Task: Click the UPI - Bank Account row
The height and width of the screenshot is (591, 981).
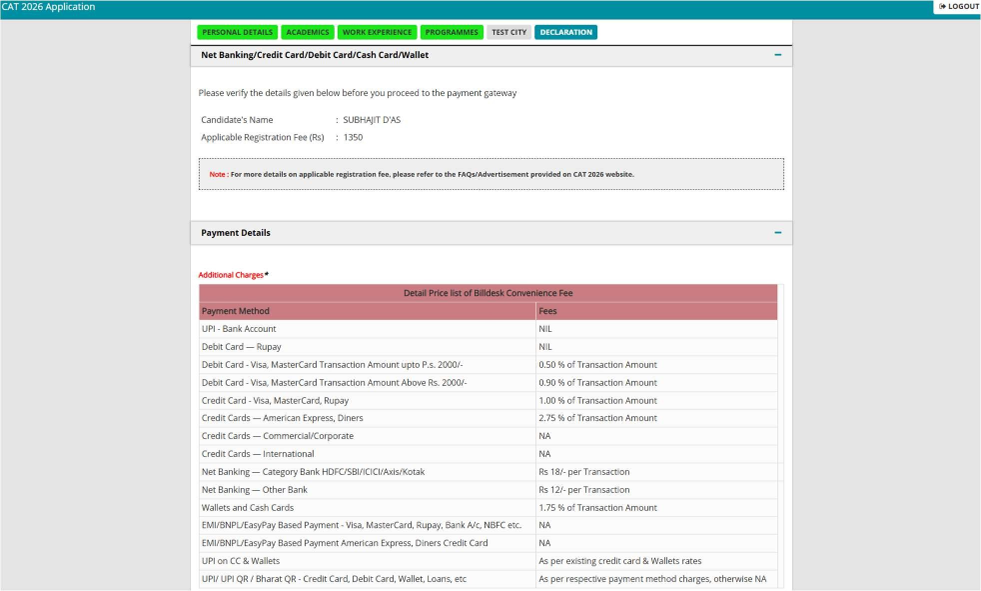Action: 488,329
